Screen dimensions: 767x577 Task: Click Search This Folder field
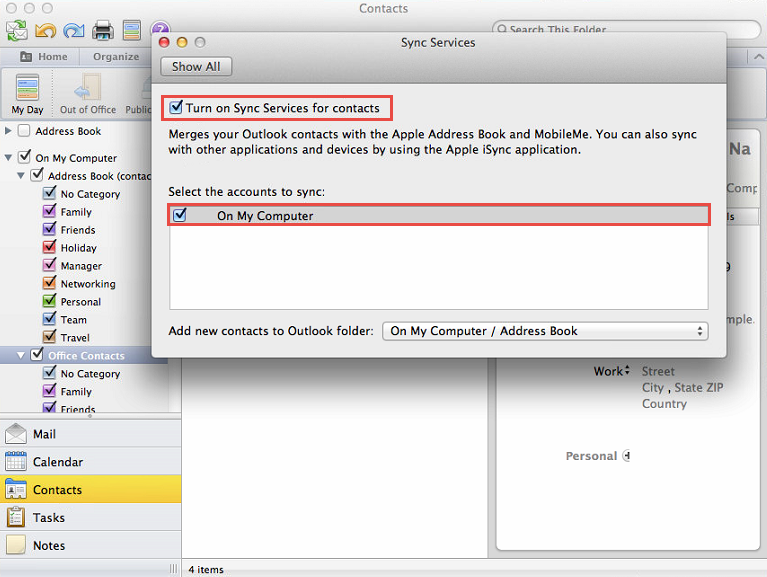pos(626,29)
